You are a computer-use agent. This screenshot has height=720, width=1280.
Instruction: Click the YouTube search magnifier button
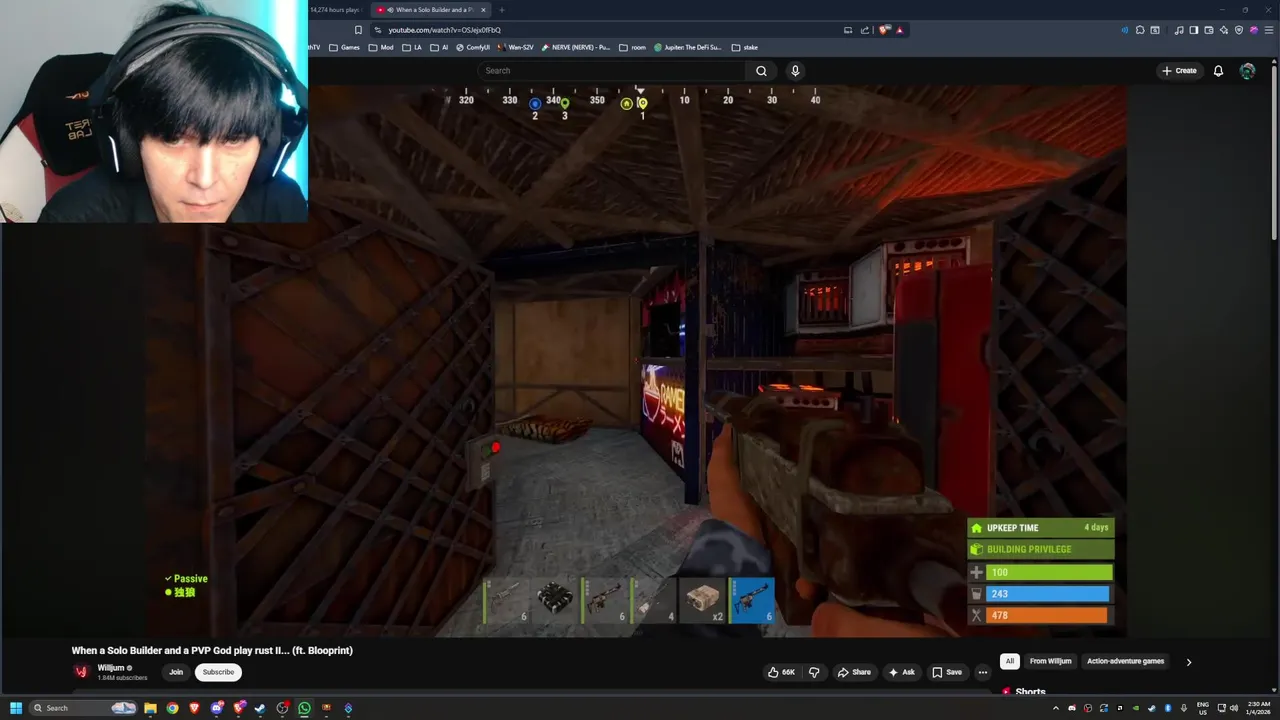click(x=761, y=71)
